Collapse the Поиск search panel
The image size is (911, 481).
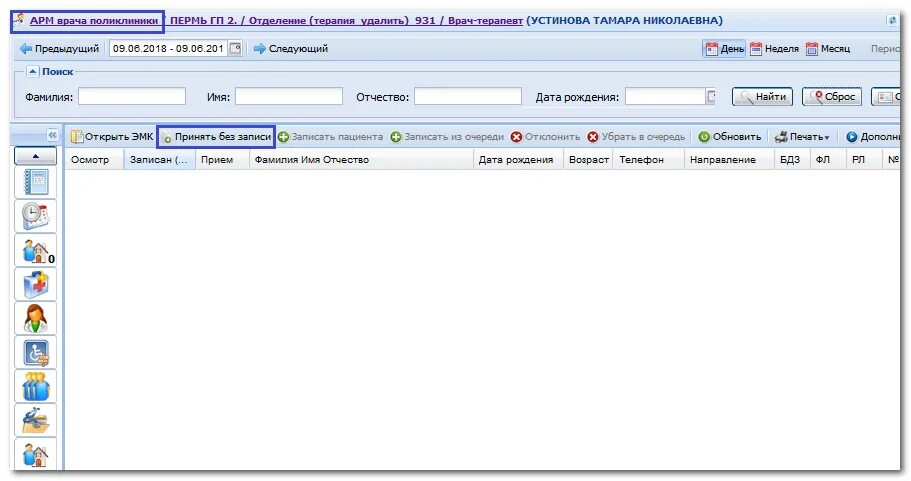pos(33,71)
